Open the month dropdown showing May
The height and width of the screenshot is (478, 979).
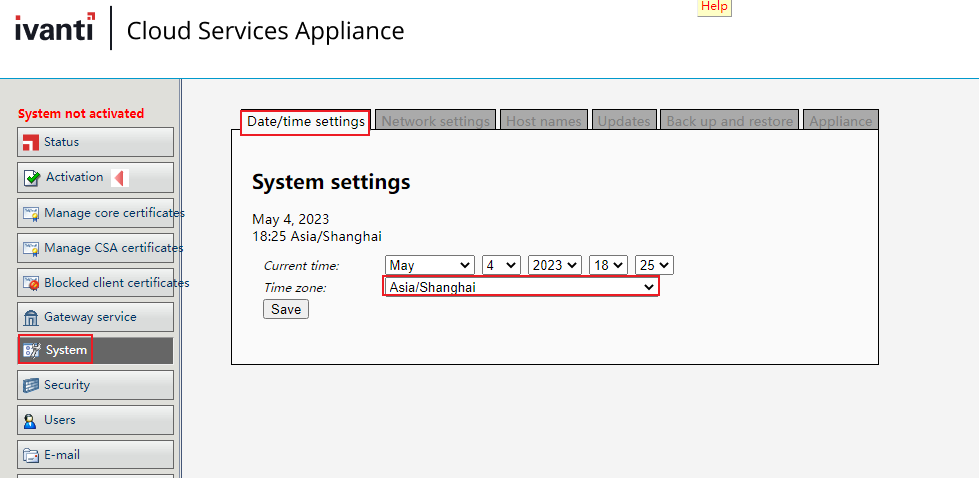click(x=429, y=265)
